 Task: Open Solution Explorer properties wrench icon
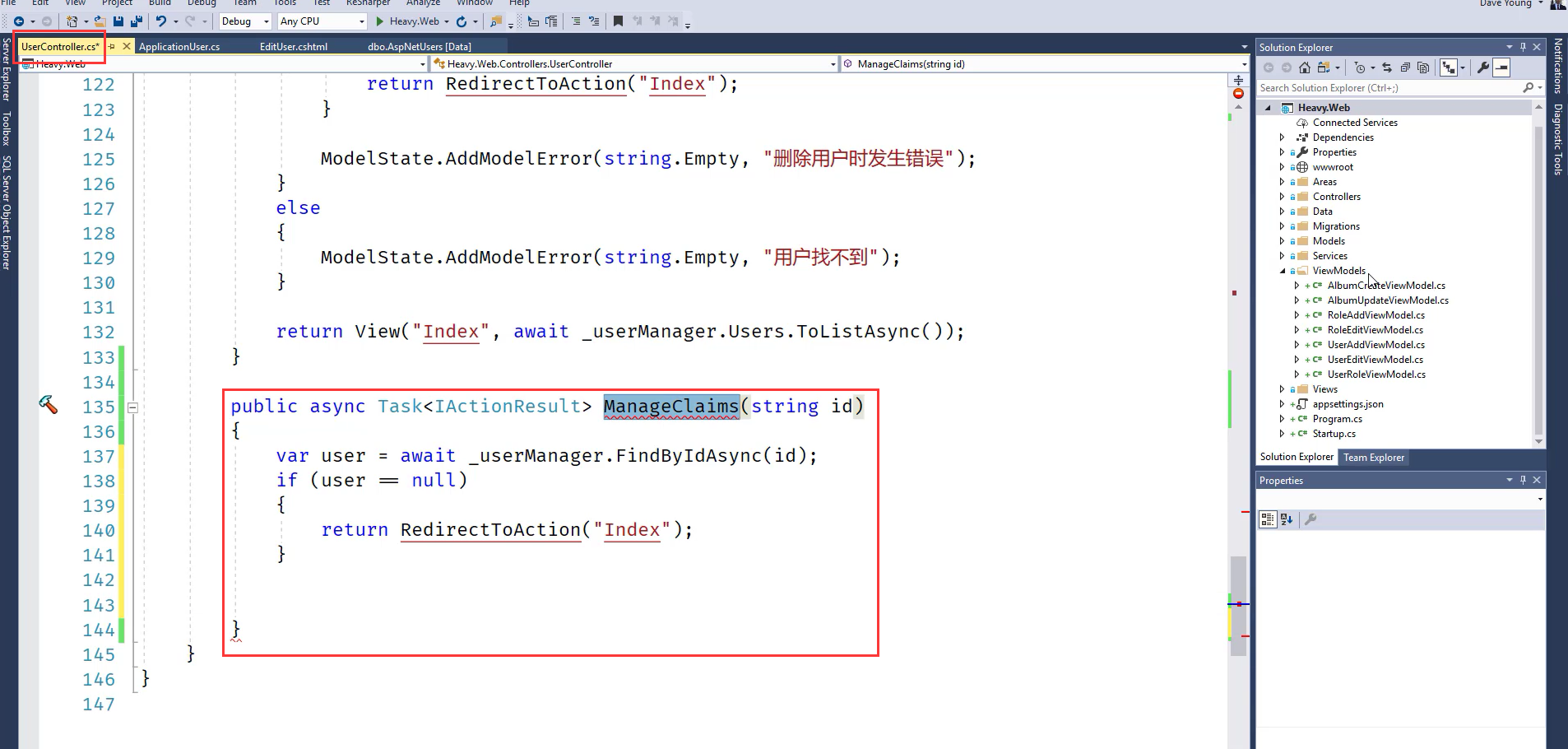coord(1482,67)
